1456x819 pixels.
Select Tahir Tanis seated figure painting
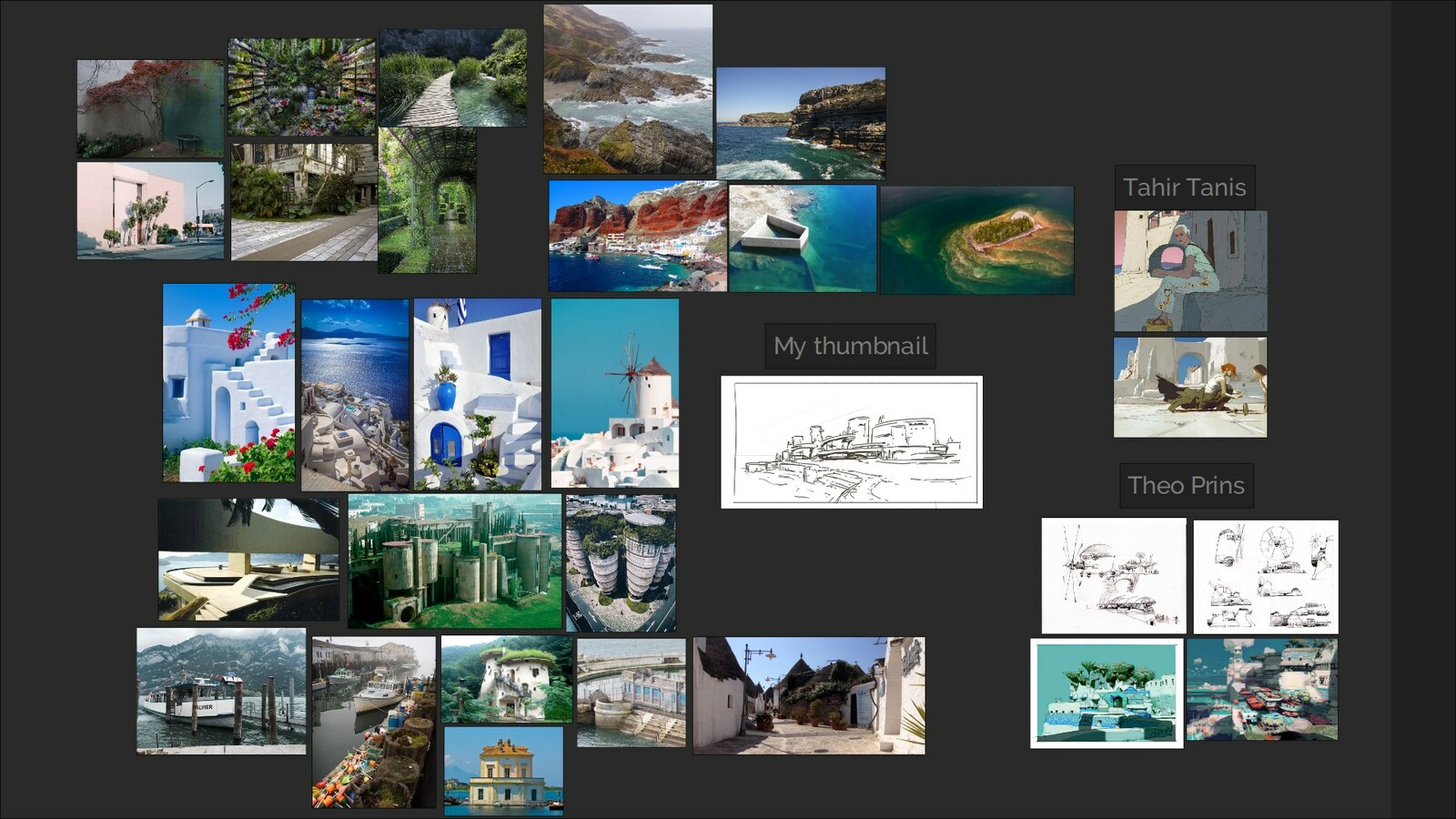[1190, 271]
